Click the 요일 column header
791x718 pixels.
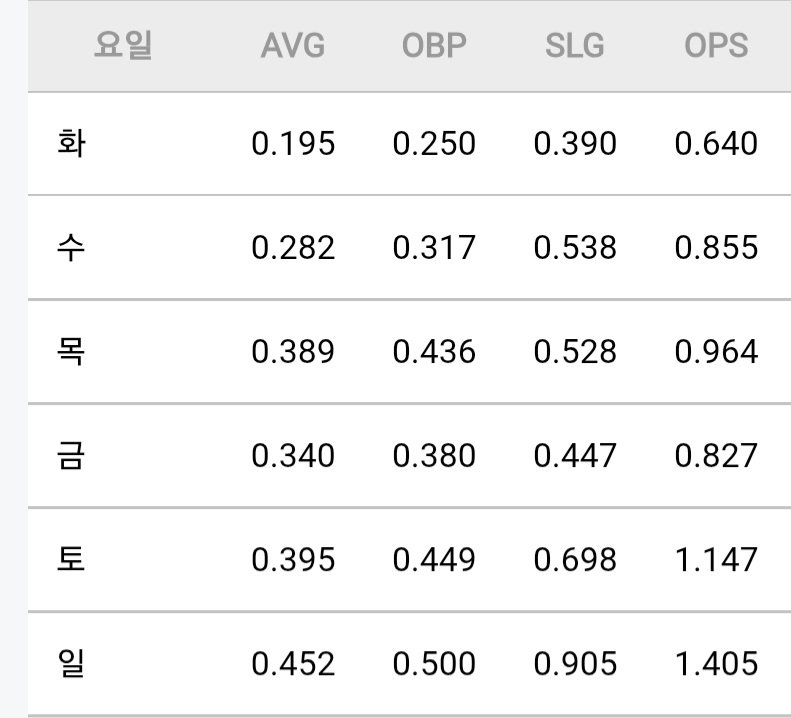tap(123, 45)
